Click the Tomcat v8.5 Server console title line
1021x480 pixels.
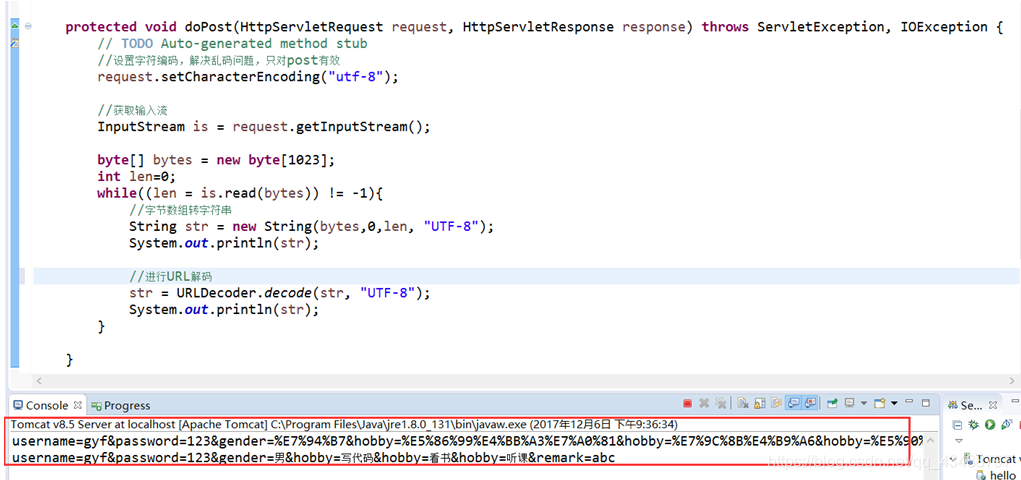coord(344,424)
